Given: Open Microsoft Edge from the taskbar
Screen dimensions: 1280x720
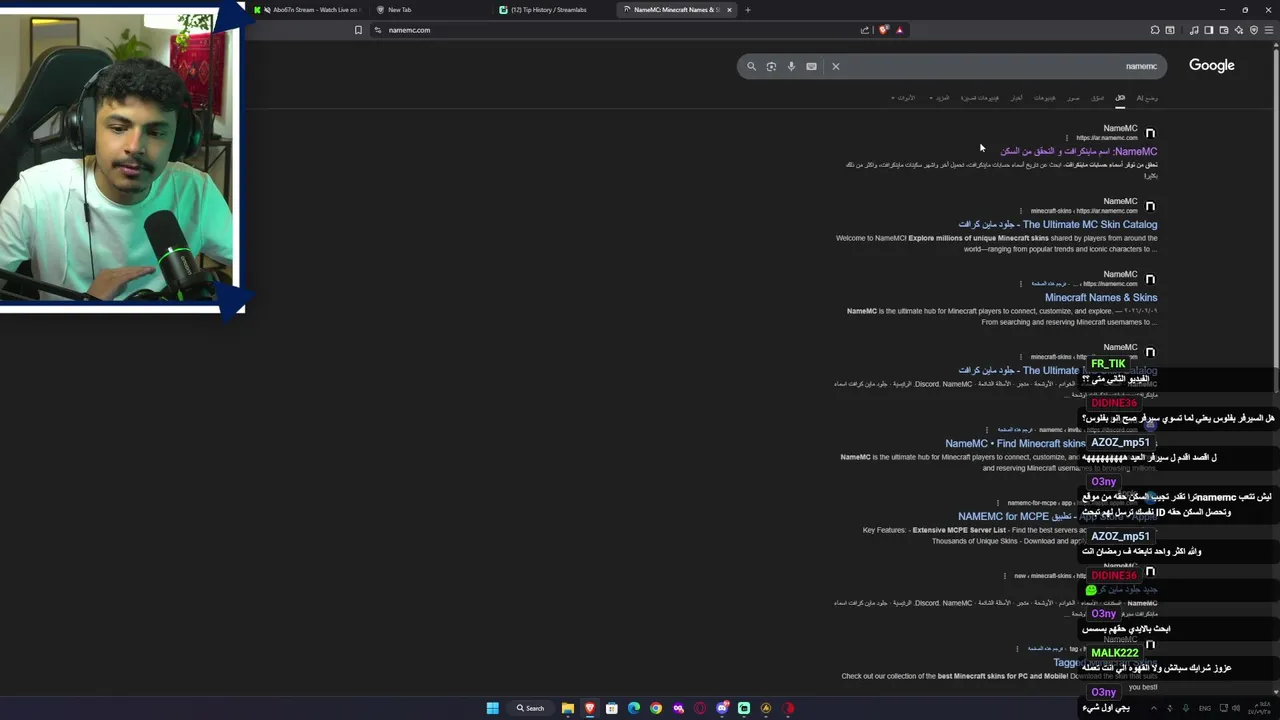Looking at the screenshot, I should point(633,708).
